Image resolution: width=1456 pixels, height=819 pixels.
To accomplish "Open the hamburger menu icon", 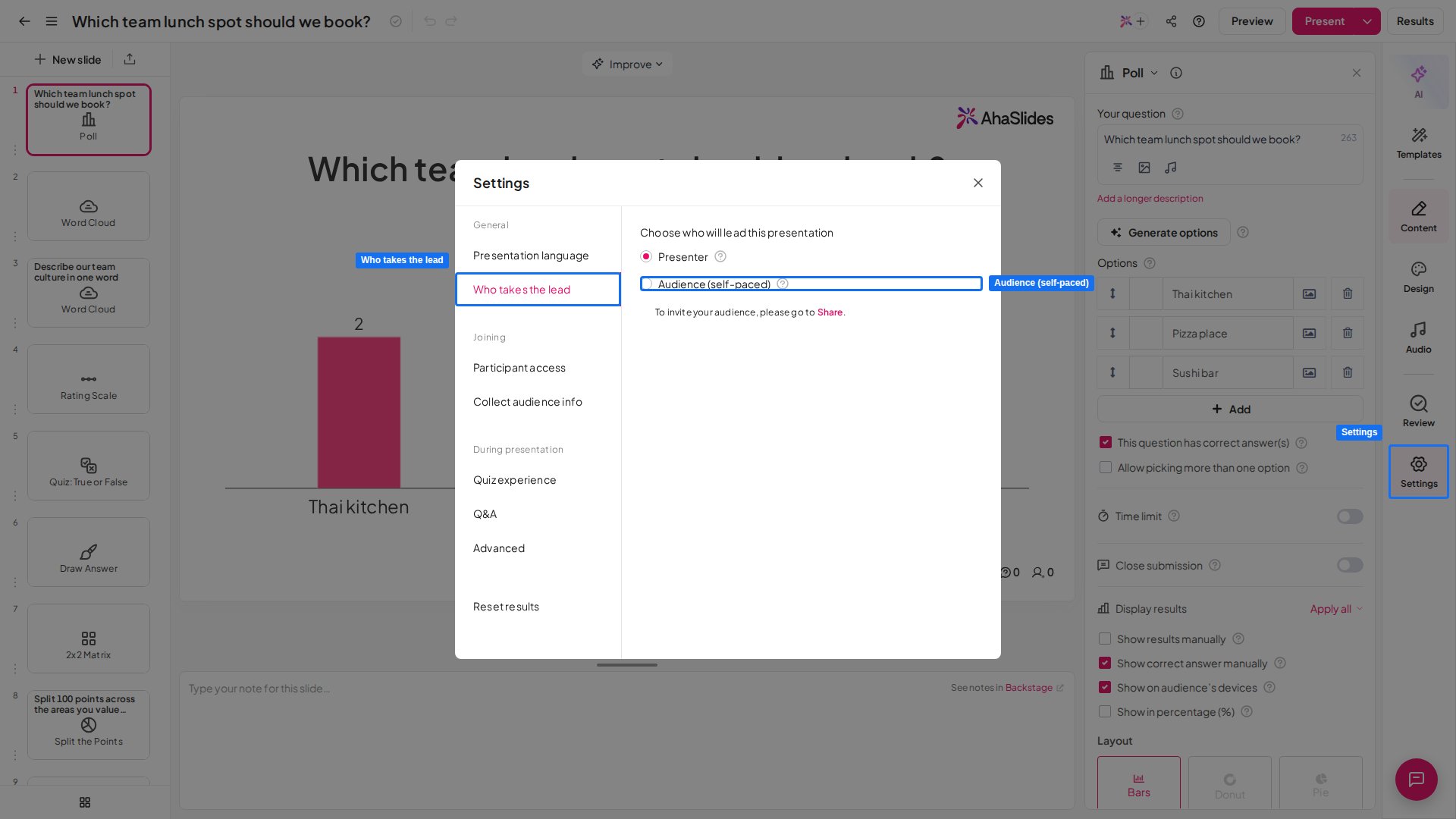I will [52, 21].
